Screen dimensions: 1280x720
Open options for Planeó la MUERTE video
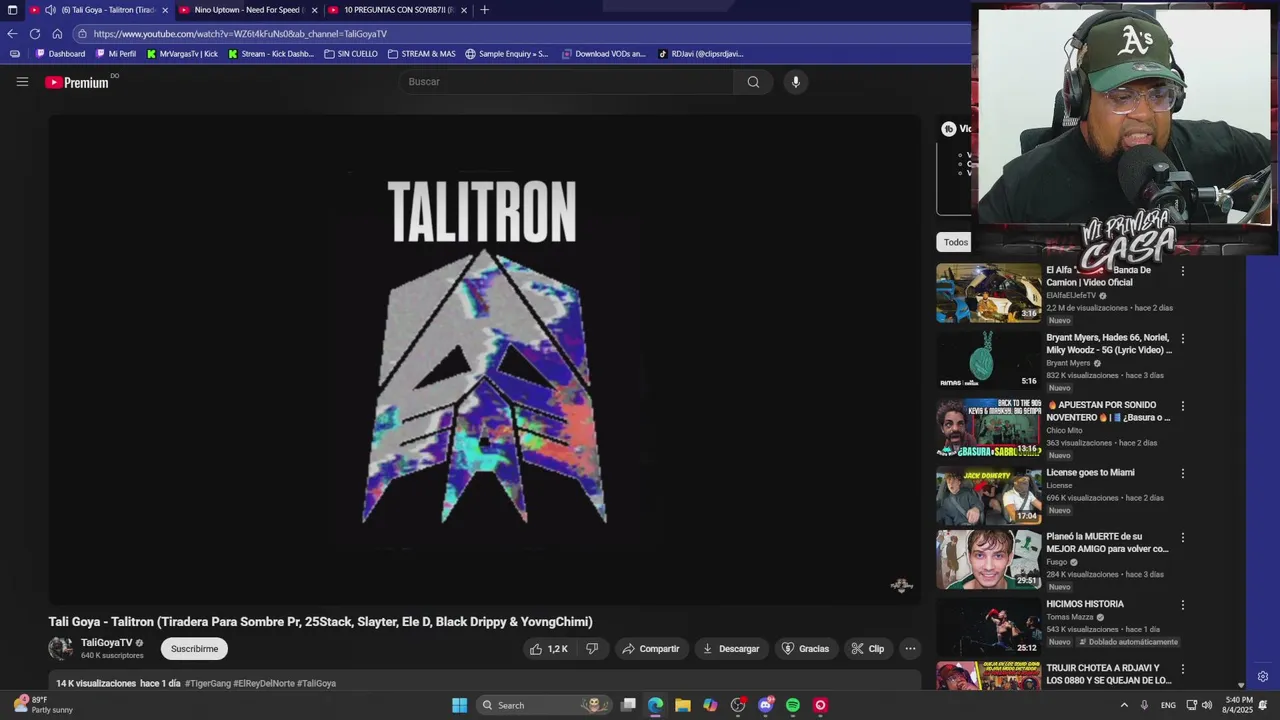tap(1183, 538)
